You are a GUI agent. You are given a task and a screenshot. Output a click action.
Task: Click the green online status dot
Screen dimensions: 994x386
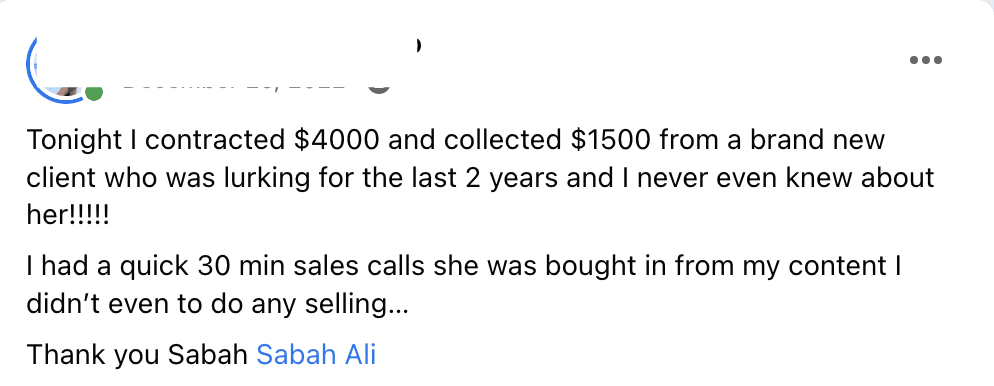click(94, 93)
